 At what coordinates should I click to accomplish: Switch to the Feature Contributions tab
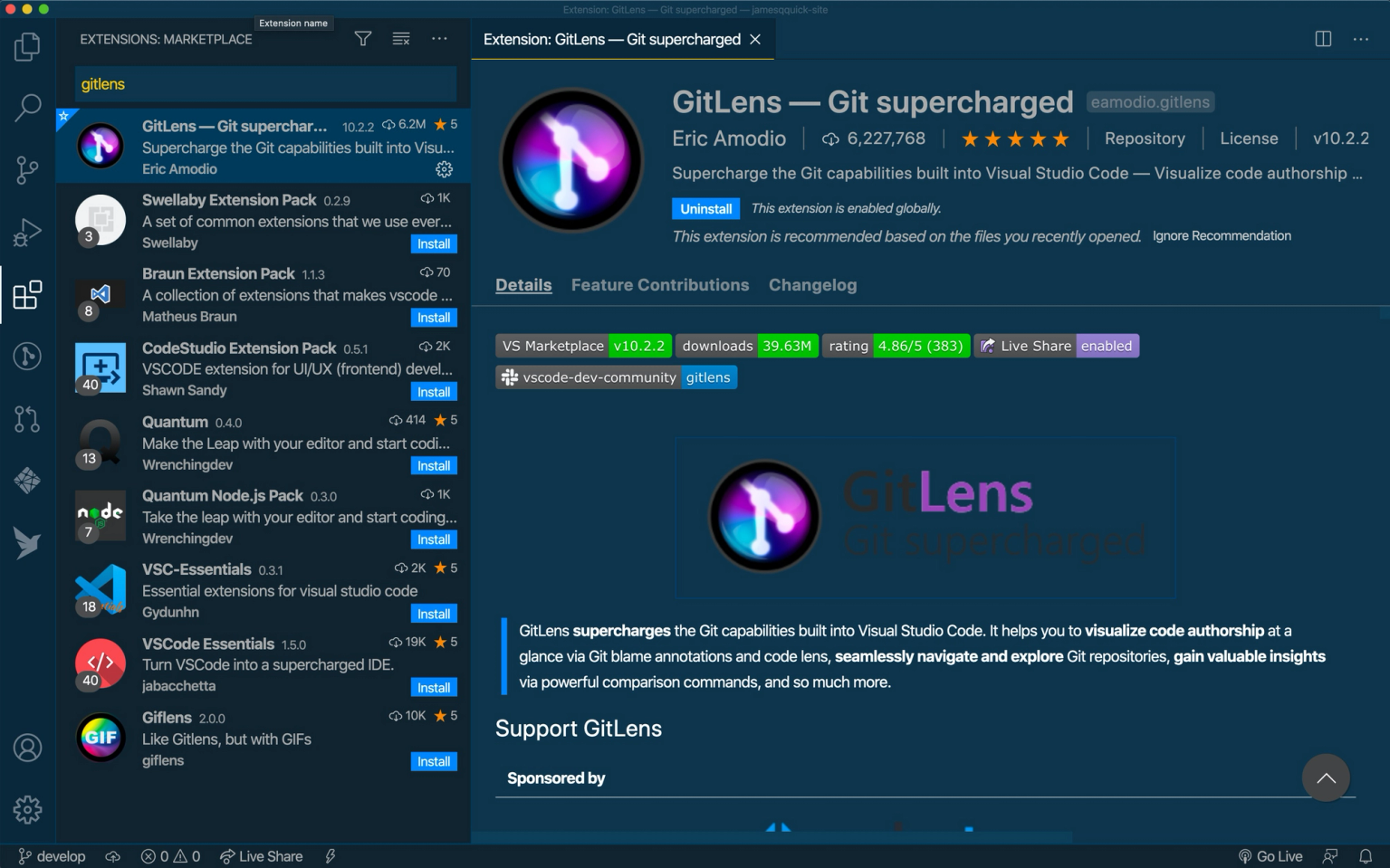pos(659,284)
